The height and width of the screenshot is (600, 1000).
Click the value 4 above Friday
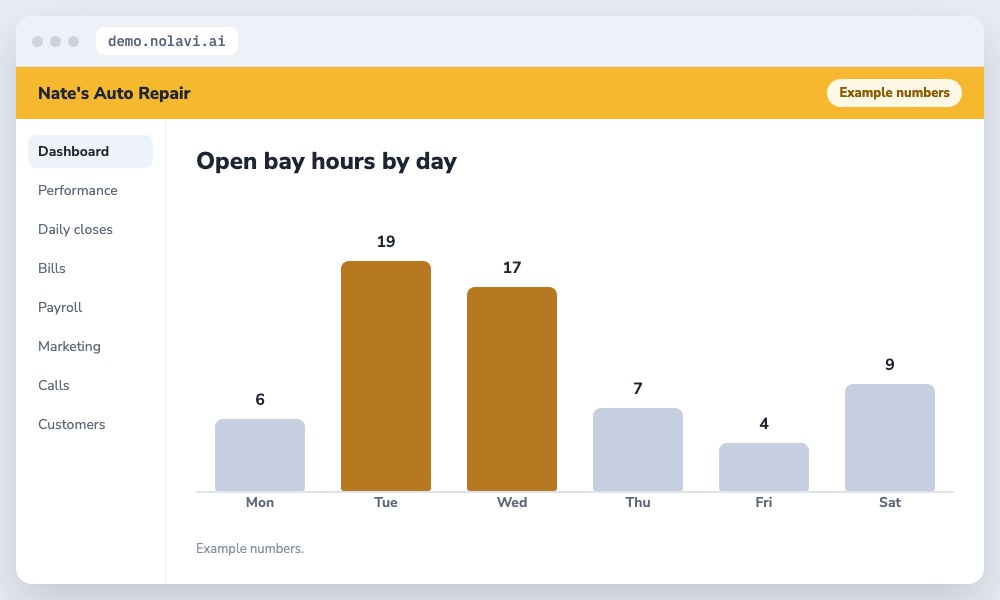(x=763, y=423)
